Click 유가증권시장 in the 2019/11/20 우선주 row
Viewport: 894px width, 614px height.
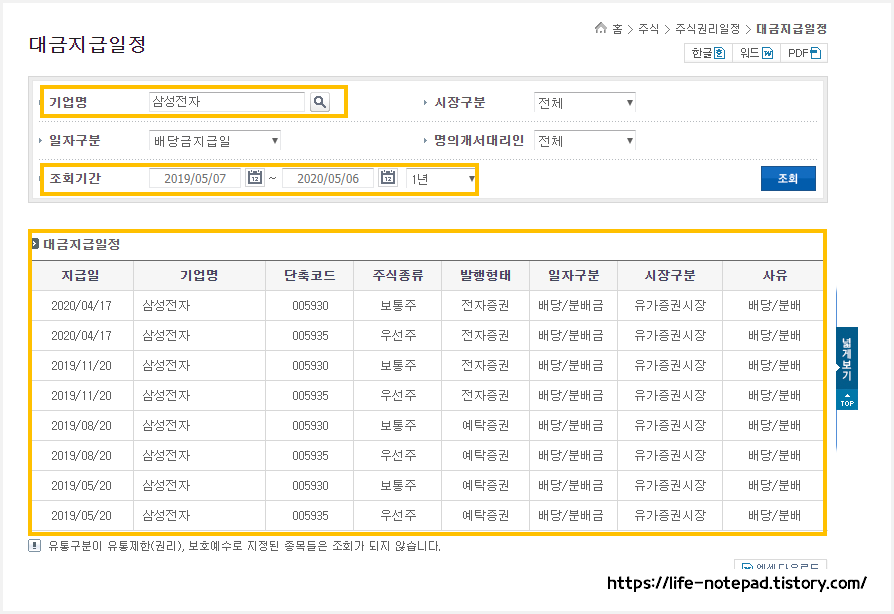(x=670, y=396)
